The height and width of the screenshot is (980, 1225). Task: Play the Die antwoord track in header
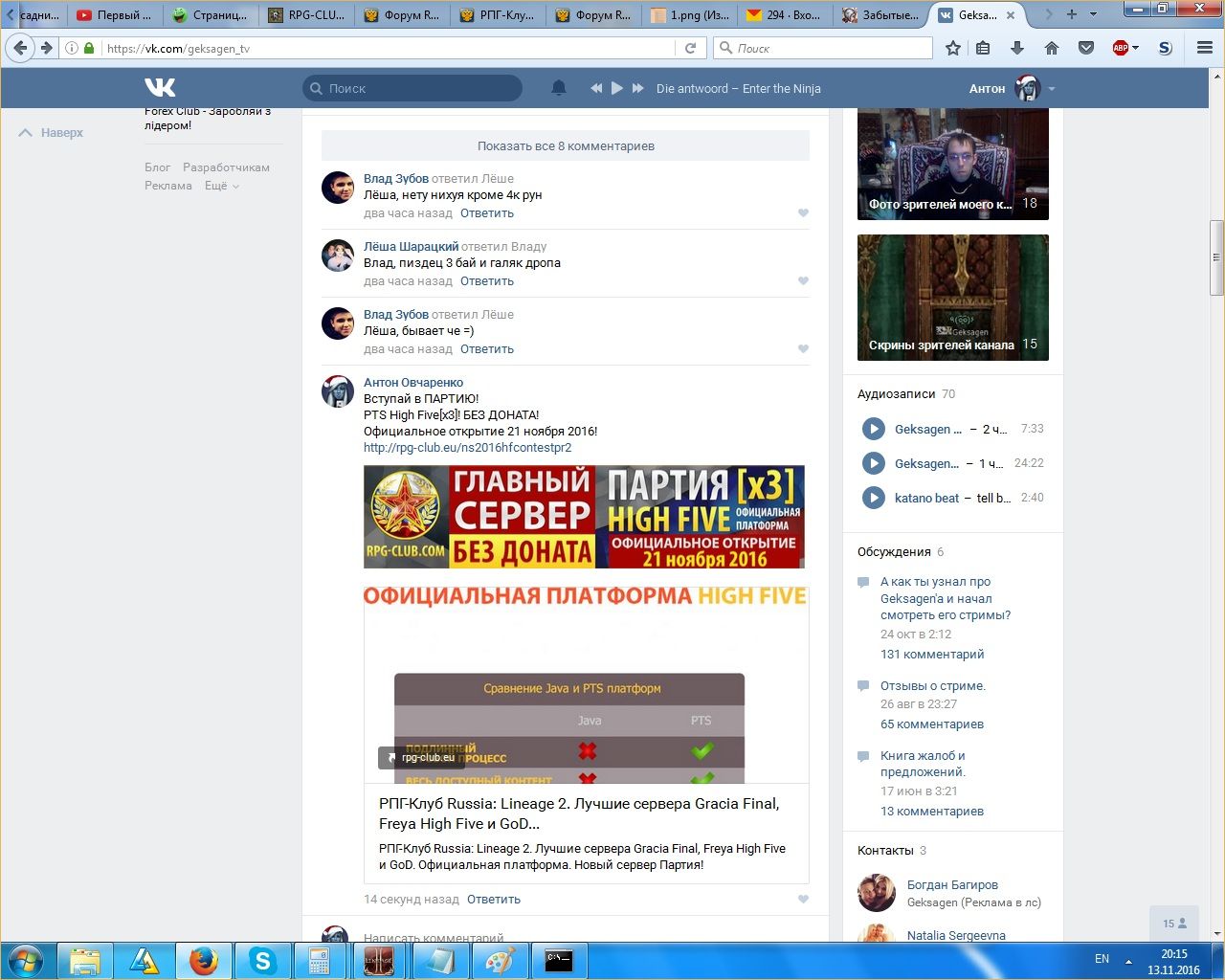(x=617, y=88)
